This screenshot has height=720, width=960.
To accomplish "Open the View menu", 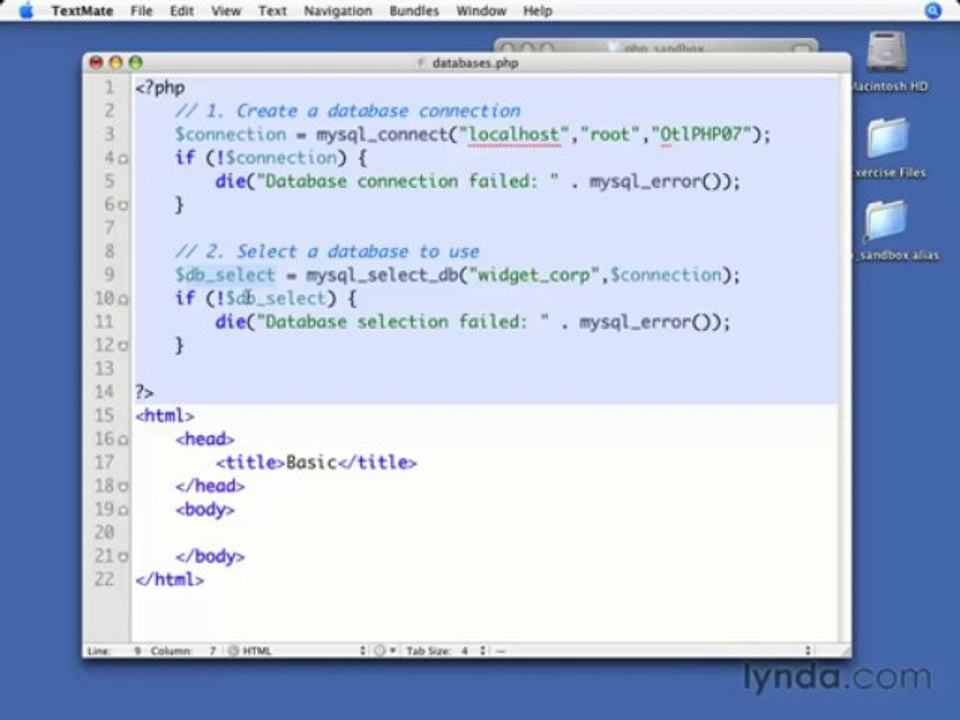I will click(x=226, y=10).
